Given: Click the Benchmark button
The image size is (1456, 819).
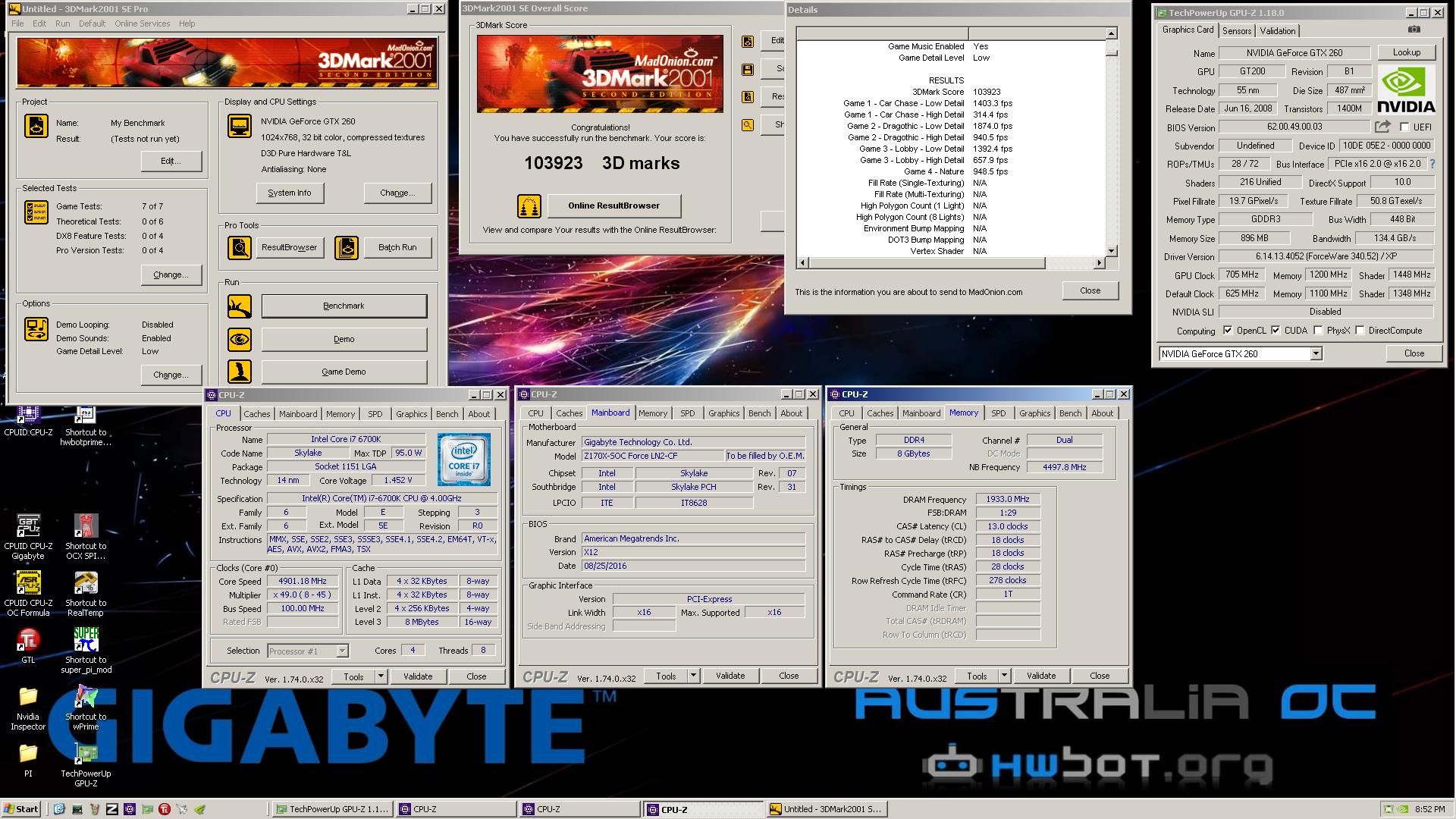Looking at the screenshot, I should (x=344, y=306).
